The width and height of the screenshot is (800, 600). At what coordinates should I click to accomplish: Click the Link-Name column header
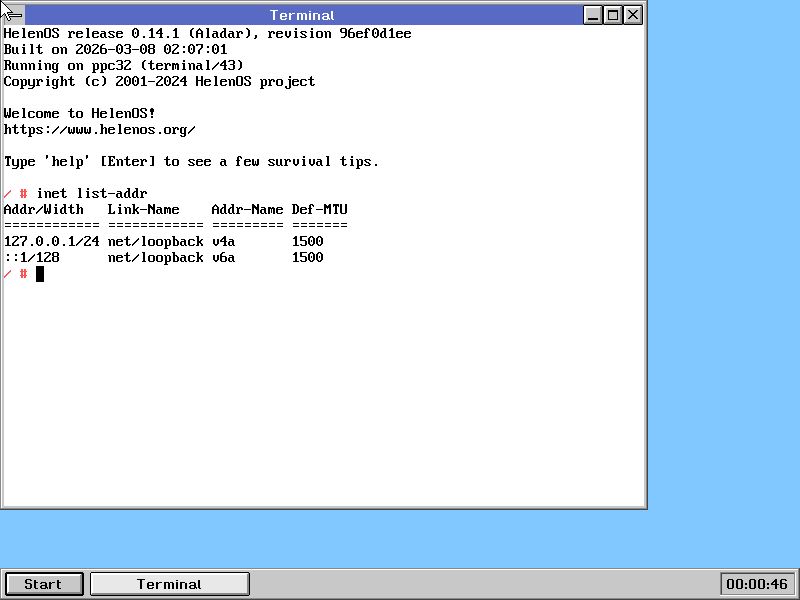pyautogui.click(x=143, y=209)
